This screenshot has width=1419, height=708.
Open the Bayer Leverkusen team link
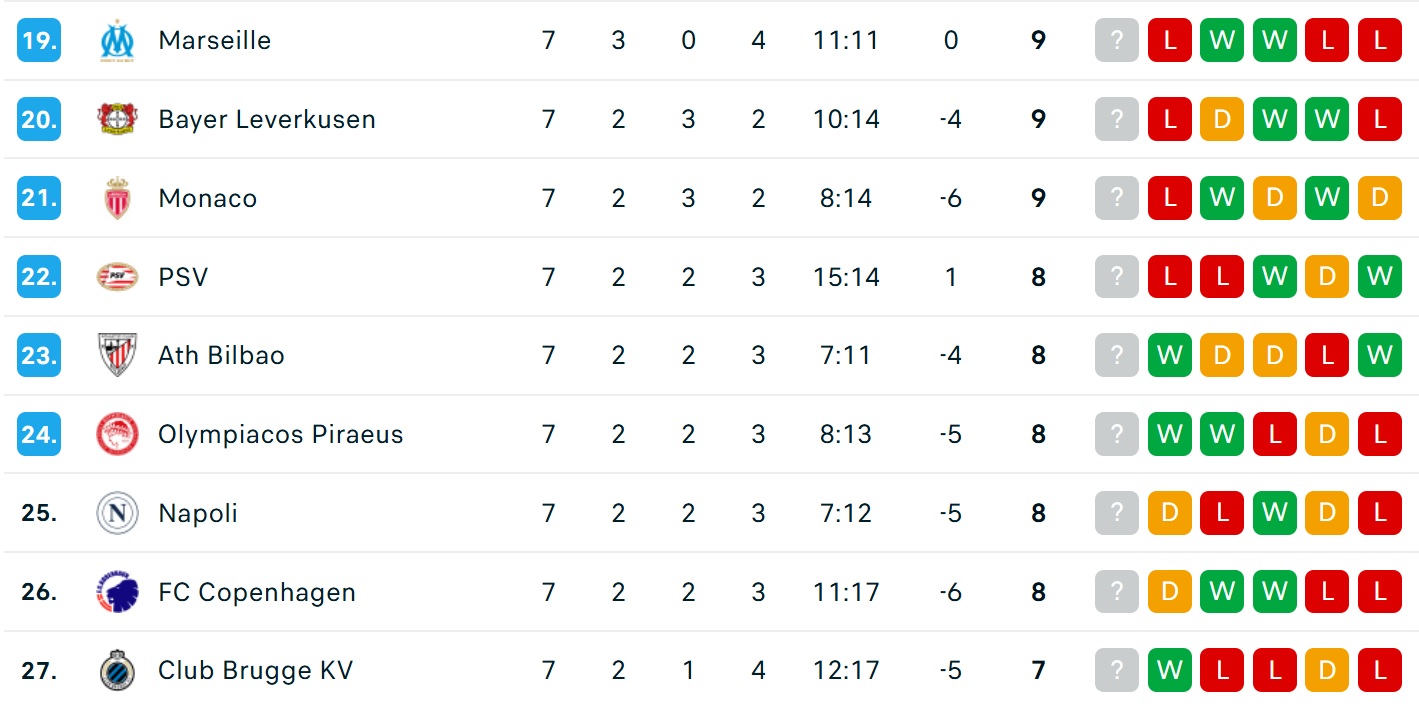click(266, 120)
